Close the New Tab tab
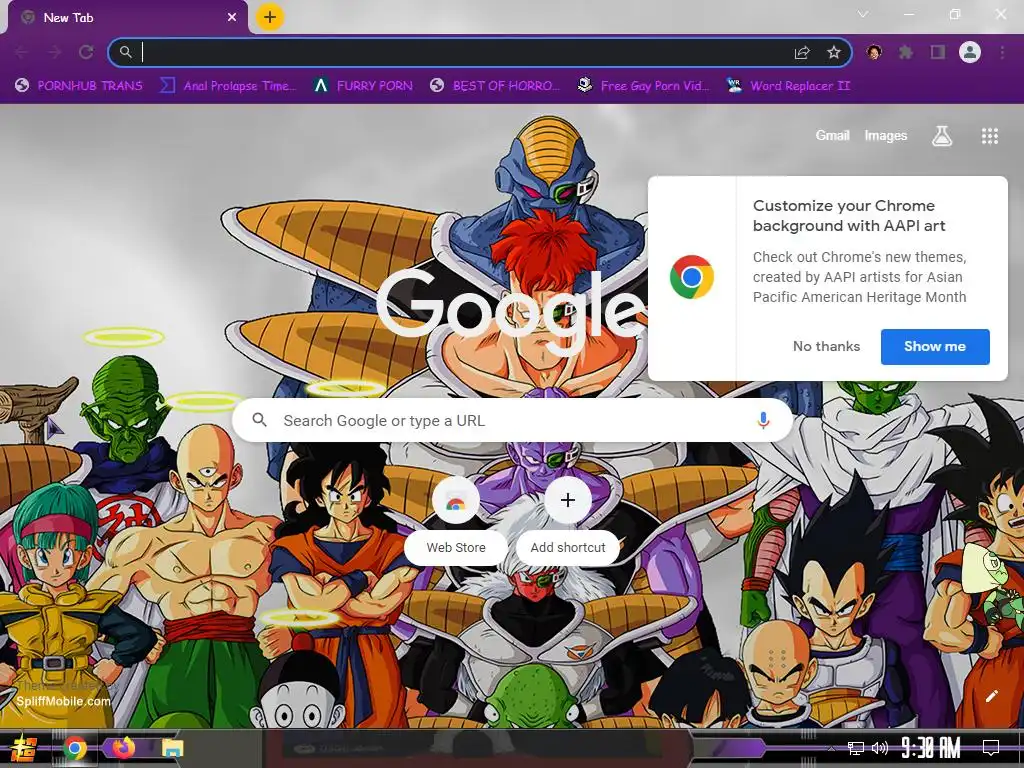1024x768 pixels. coord(232,18)
